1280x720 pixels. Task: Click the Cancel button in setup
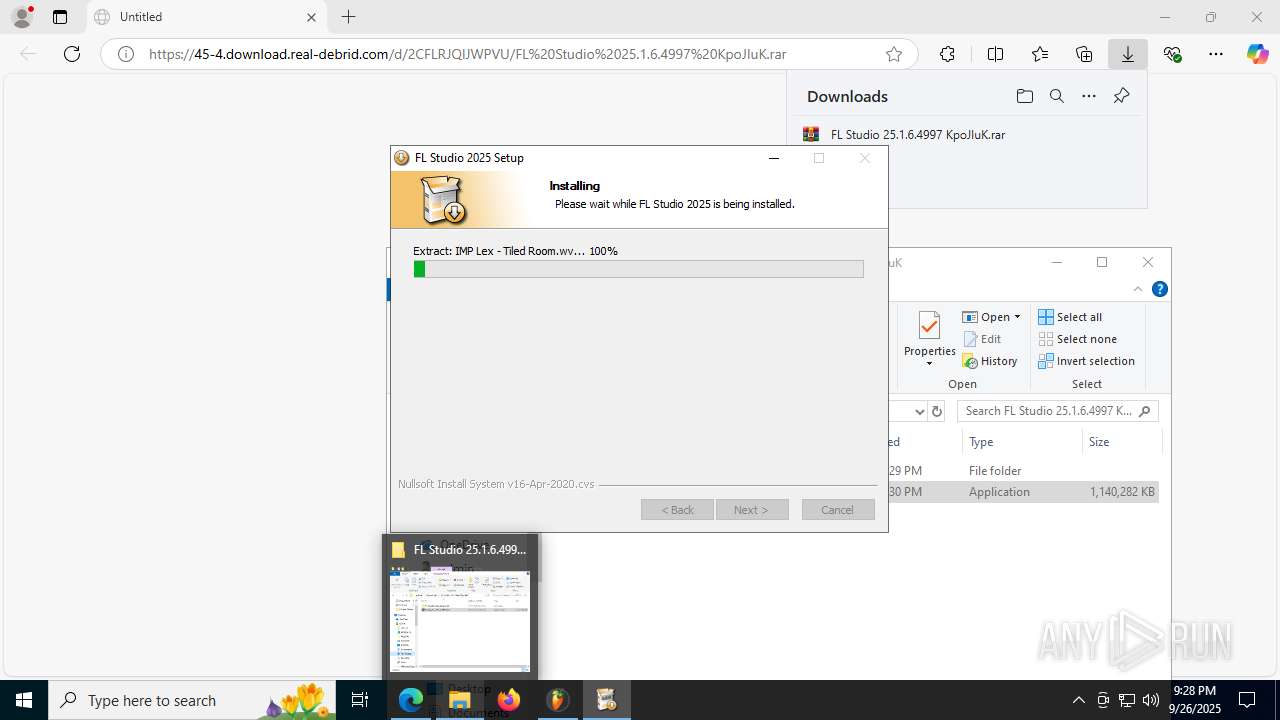coord(838,510)
